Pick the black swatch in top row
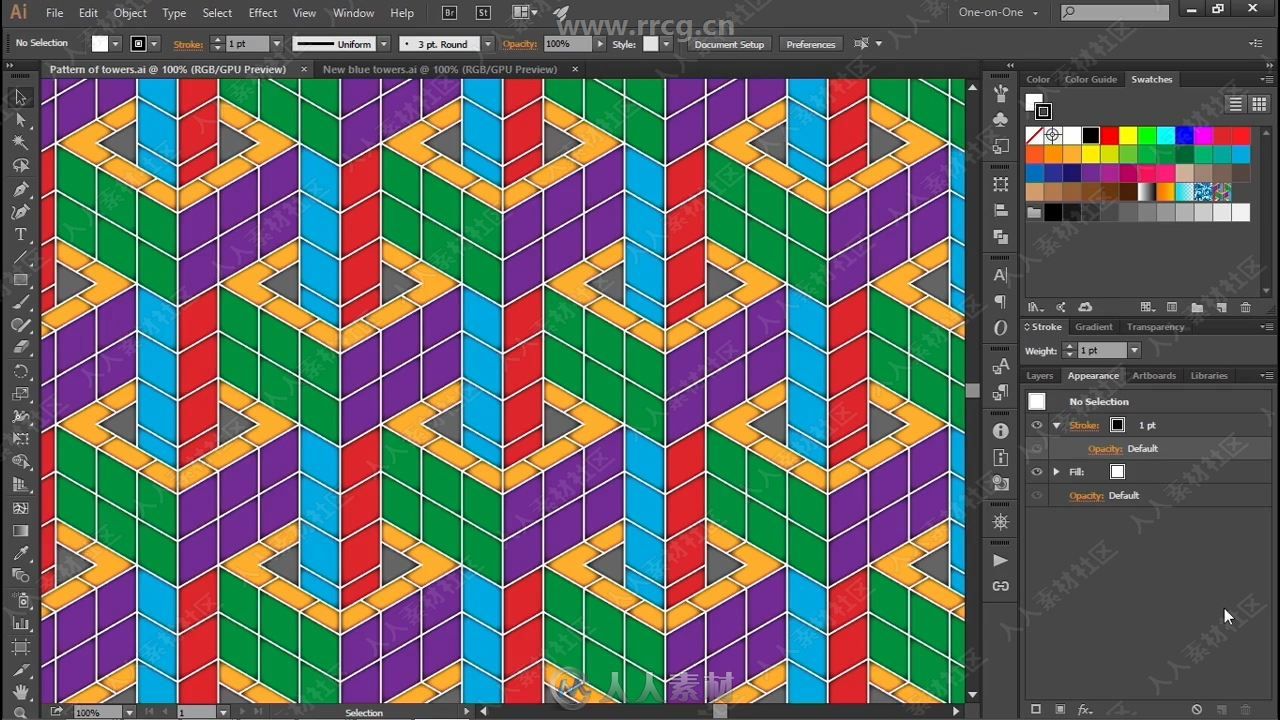The image size is (1280, 720). (x=1090, y=135)
